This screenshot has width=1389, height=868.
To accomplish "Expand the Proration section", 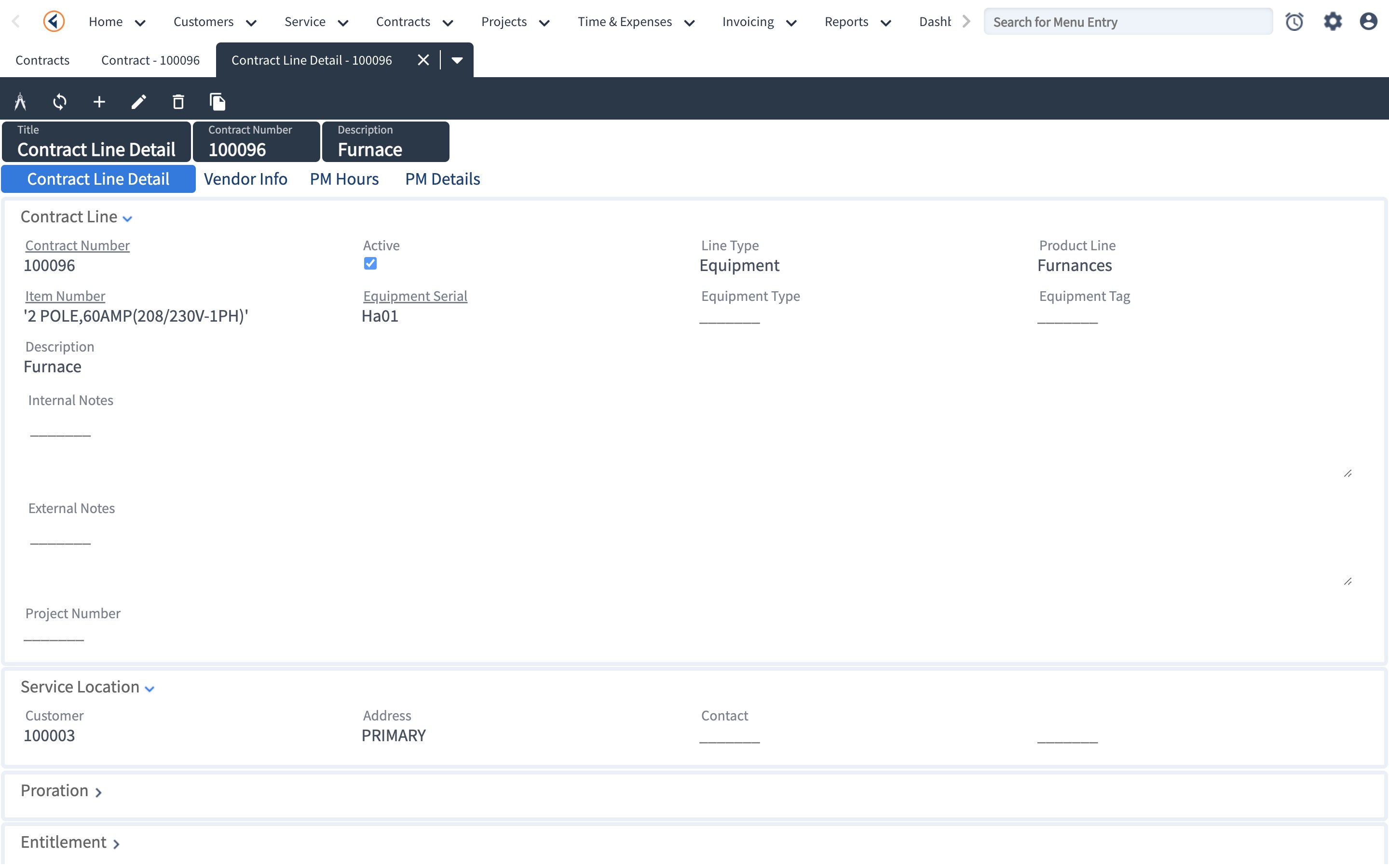I will tap(98, 792).
